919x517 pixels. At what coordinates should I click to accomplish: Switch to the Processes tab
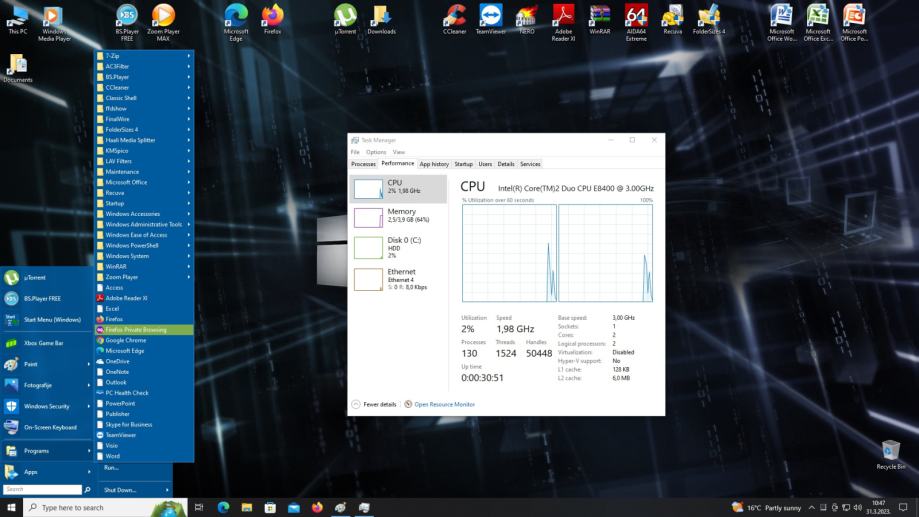click(x=363, y=164)
